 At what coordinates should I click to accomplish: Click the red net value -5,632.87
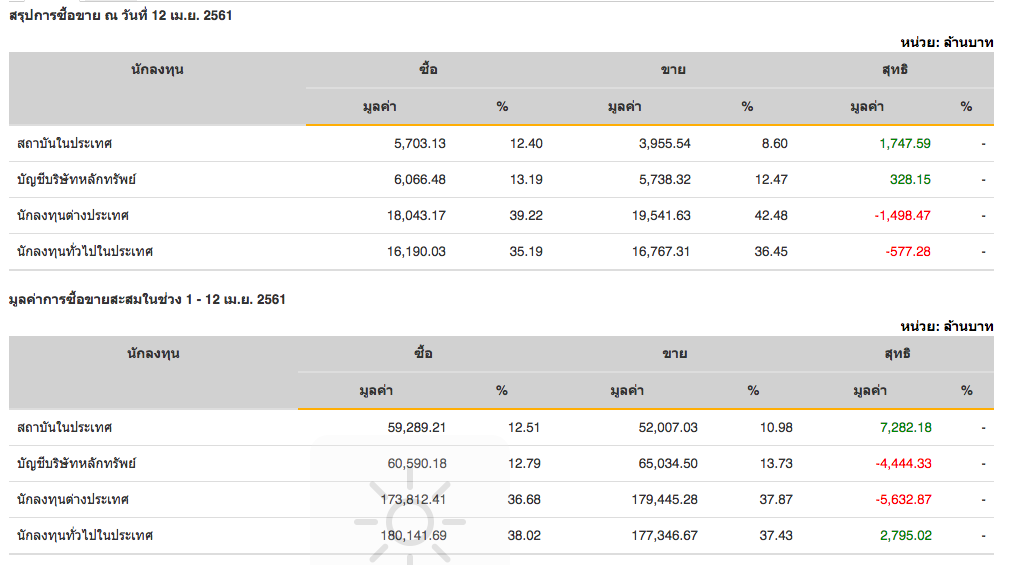coord(903,499)
